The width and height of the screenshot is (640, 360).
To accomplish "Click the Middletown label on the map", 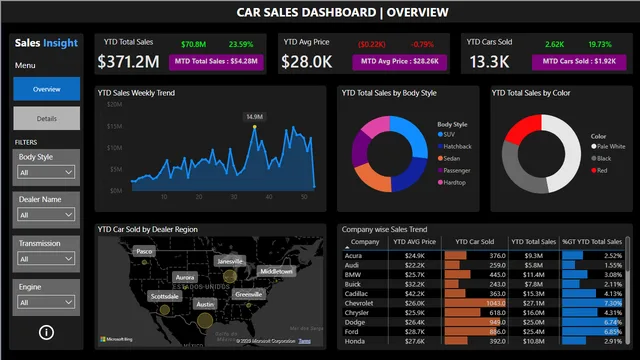I will [x=276, y=271].
